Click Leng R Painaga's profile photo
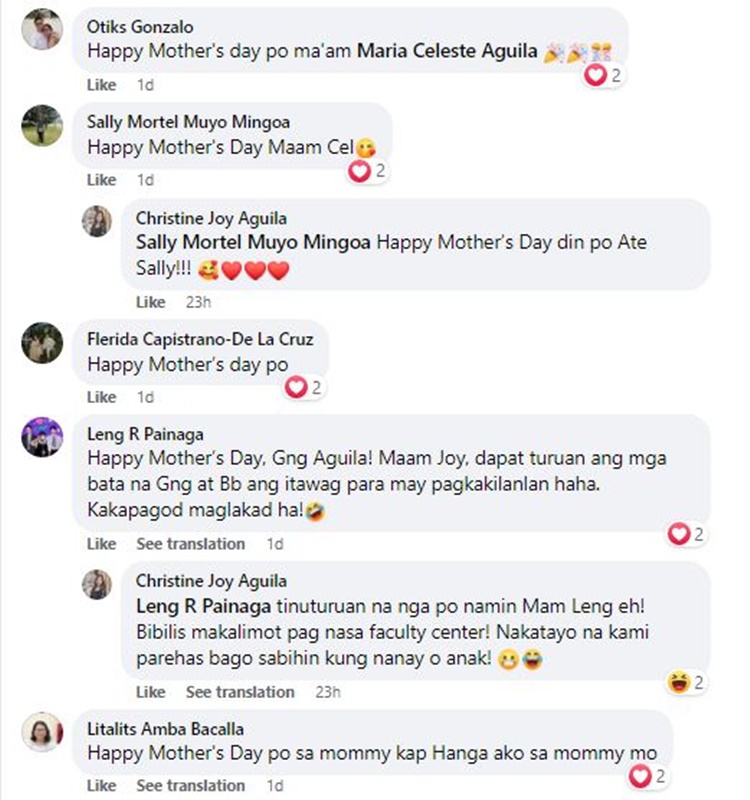Image resolution: width=750 pixels, height=800 pixels. [42, 437]
